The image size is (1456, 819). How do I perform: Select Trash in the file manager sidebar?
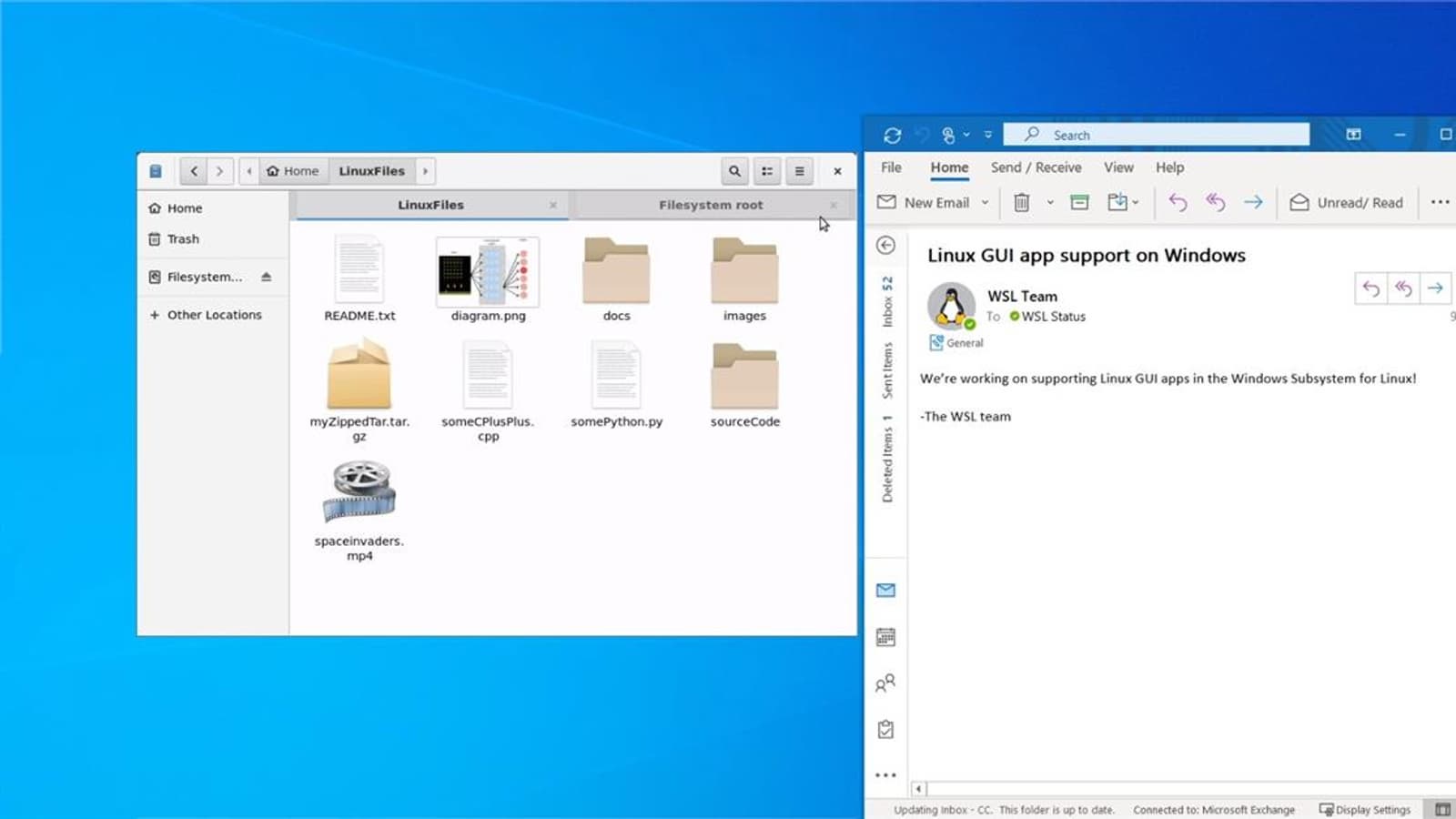(x=214, y=239)
